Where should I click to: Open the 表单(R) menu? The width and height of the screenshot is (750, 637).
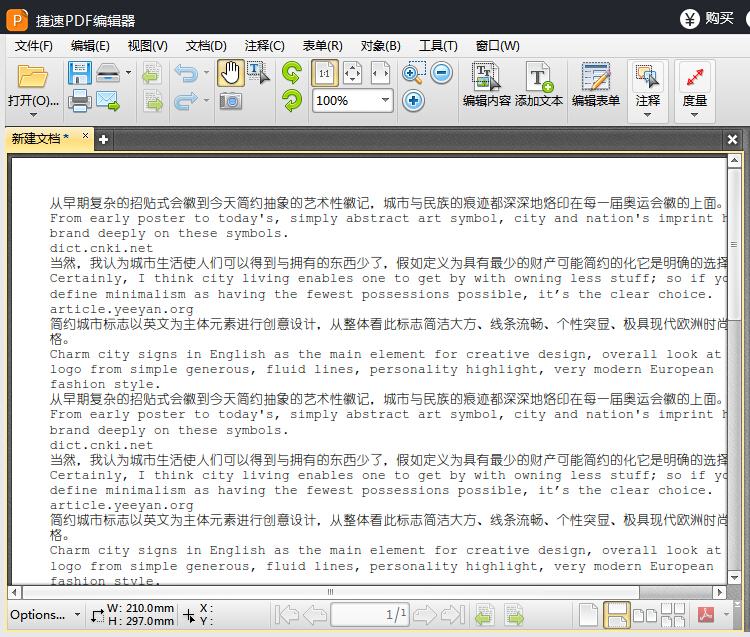(322, 46)
